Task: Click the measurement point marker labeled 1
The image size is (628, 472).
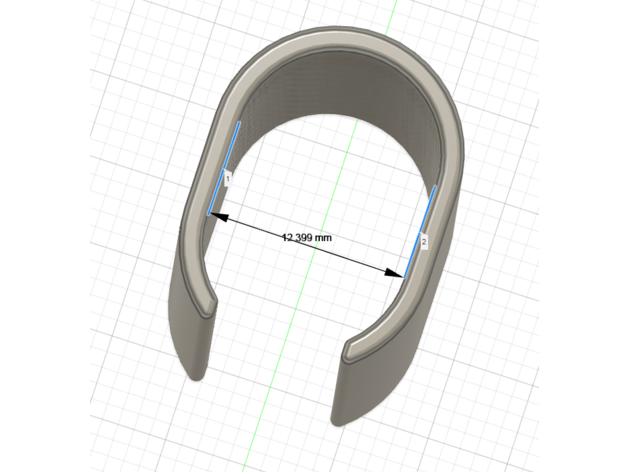Action: [x=228, y=178]
